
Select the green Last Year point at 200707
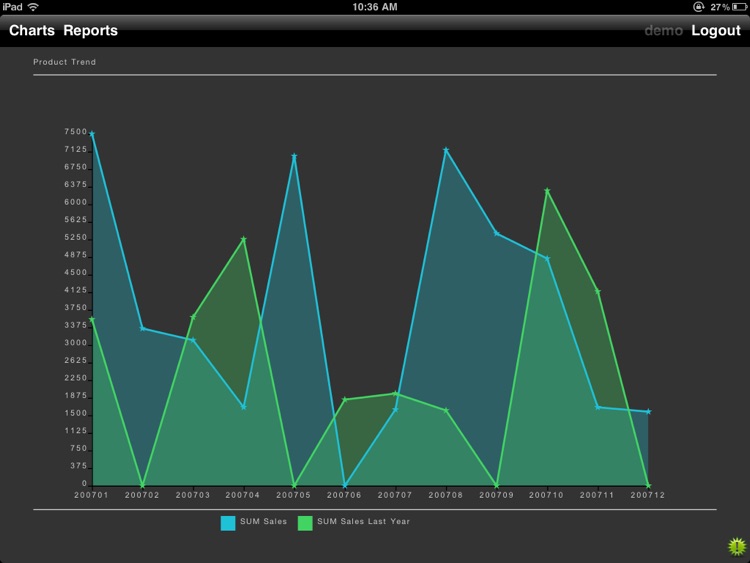tap(395, 393)
